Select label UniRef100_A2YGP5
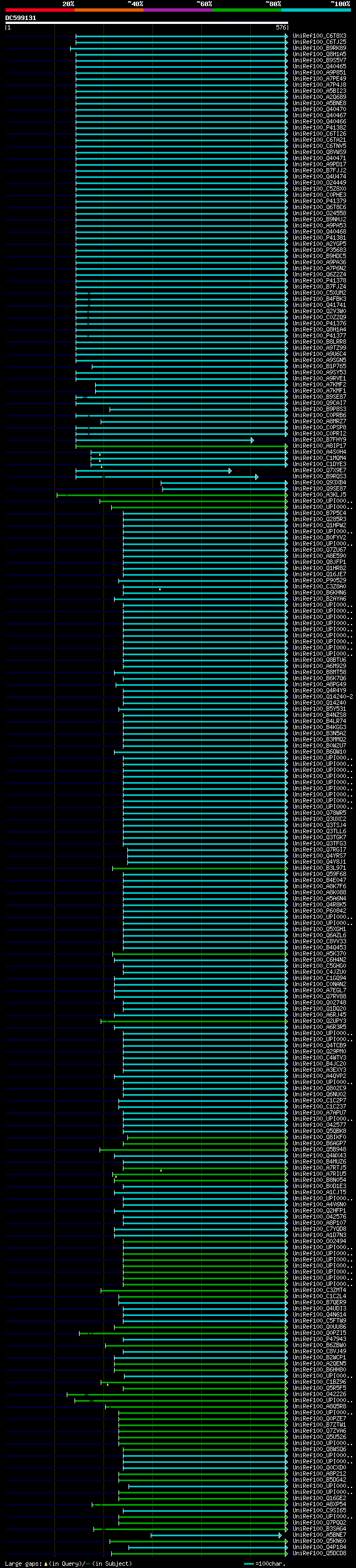This screenshot has height=1568, width=356. pos(319,244)
